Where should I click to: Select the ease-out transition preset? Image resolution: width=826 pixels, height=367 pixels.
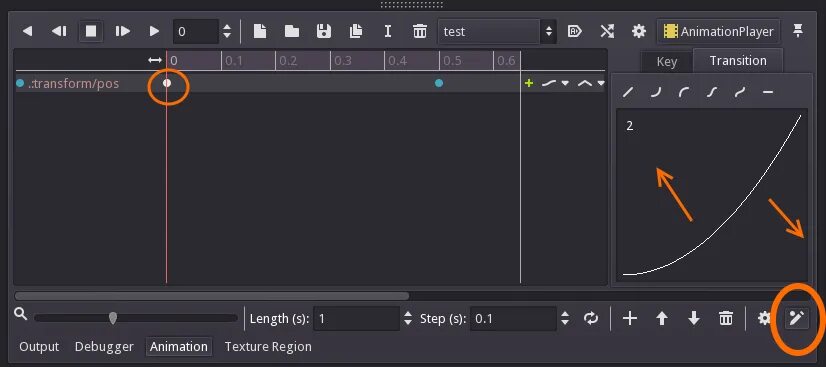(x=684, y=92)
